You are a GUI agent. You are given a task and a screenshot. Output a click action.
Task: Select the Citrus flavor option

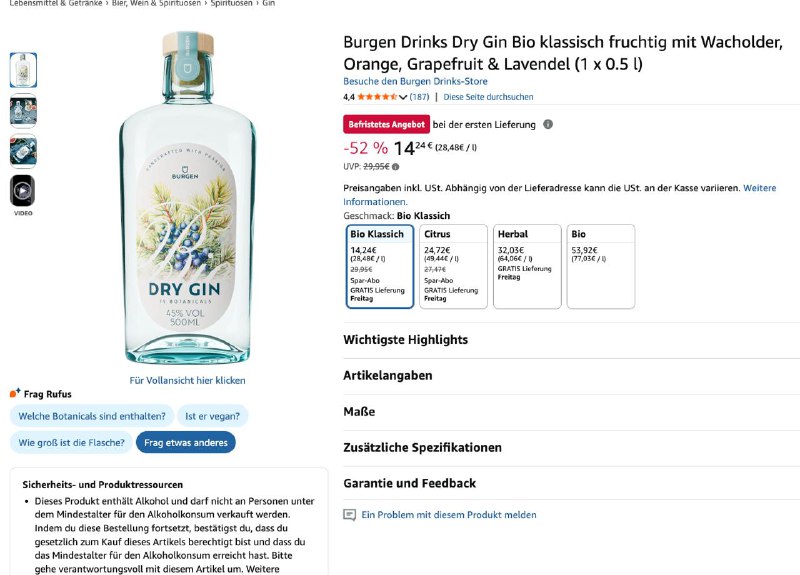point(455,266)
